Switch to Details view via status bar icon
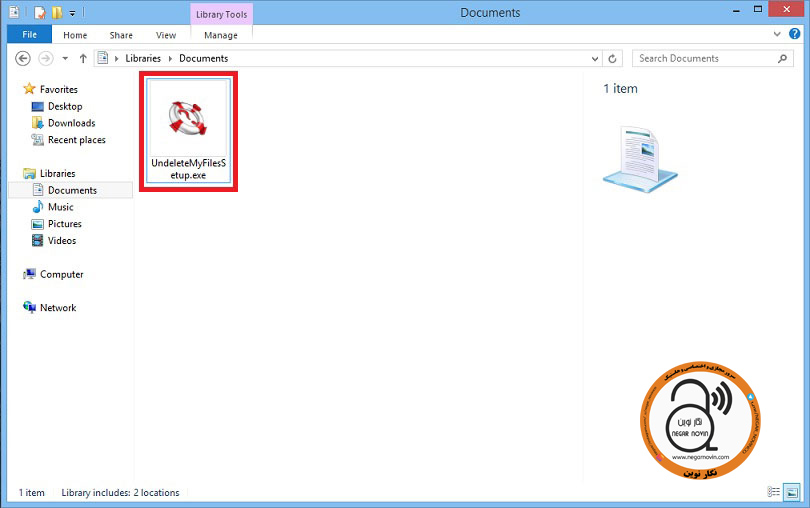This screenshot has height=508, width=810. pos(773,492)
